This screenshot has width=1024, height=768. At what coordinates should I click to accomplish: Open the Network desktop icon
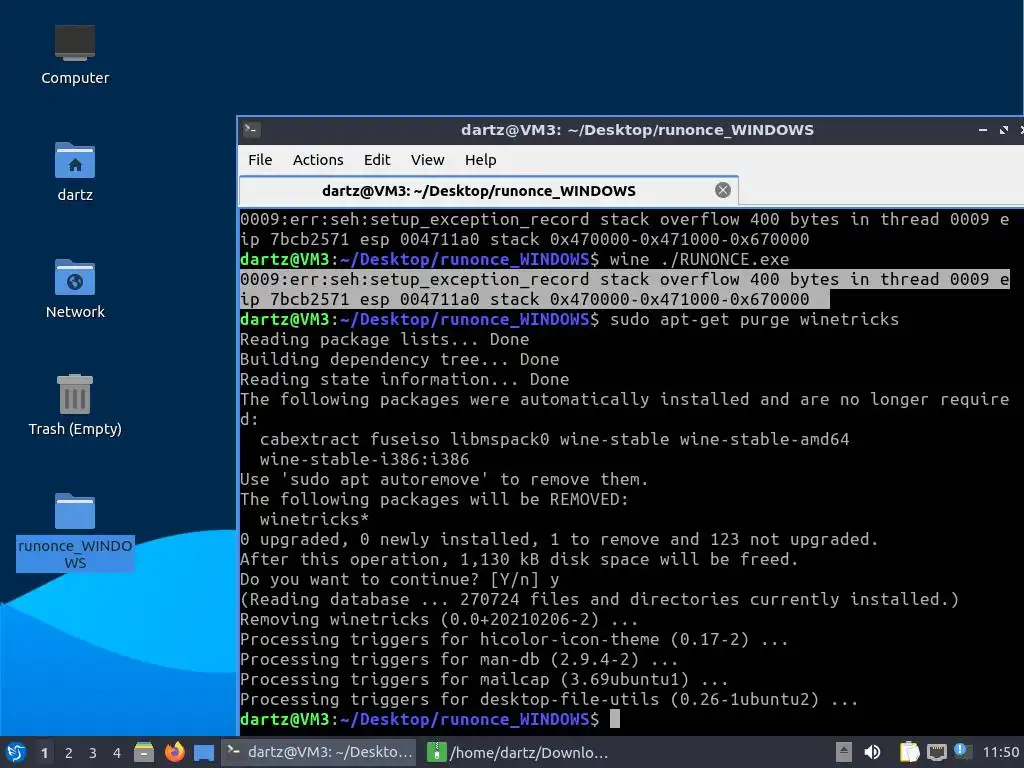coord(74,289)
